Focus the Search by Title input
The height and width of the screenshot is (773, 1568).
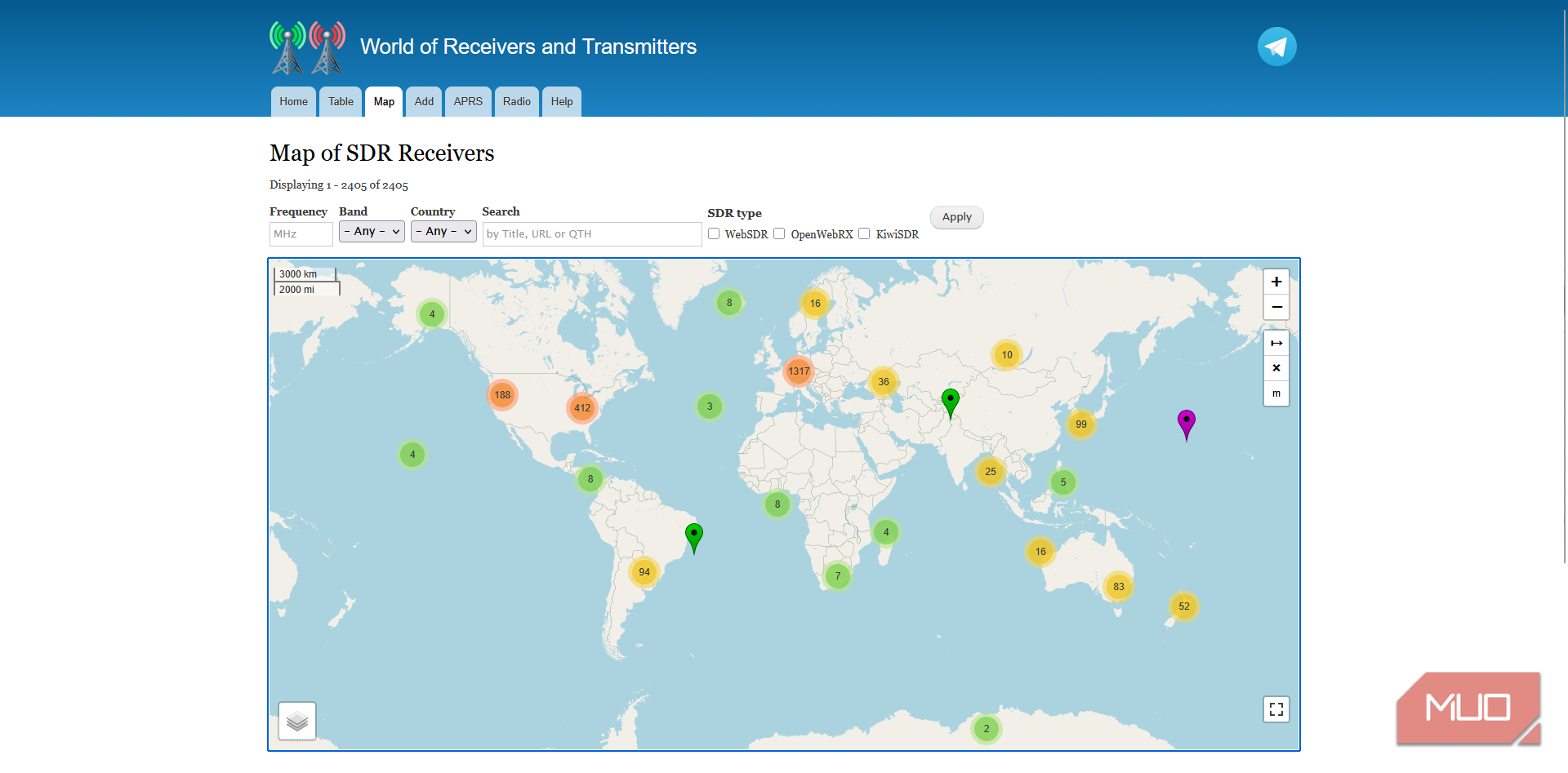[592, 233]
